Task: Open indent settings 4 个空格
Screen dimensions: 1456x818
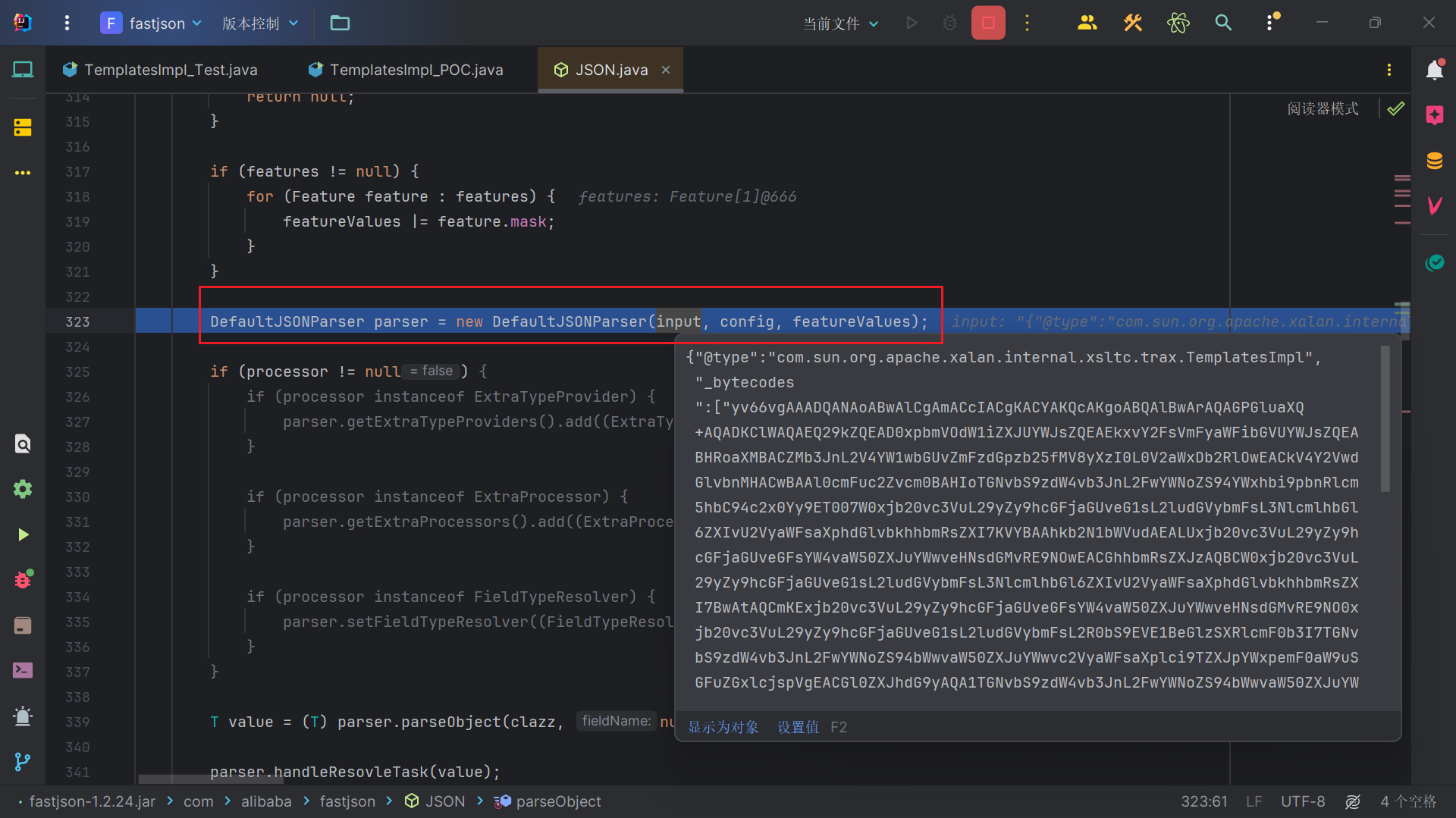Action: point(1408,801)
